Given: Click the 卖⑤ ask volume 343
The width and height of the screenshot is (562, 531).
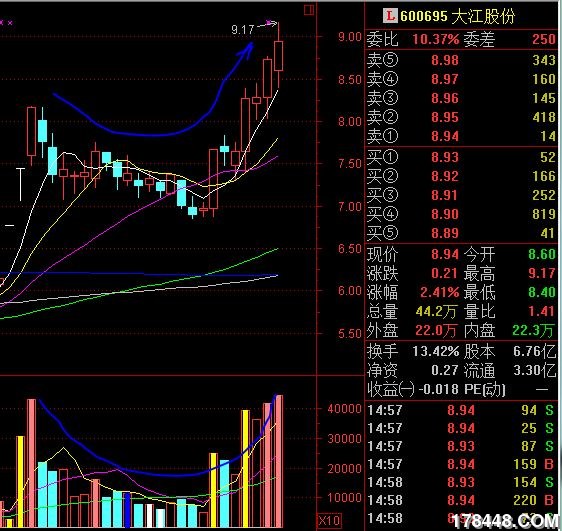Looking at the screenshot, I should point(544,60).
